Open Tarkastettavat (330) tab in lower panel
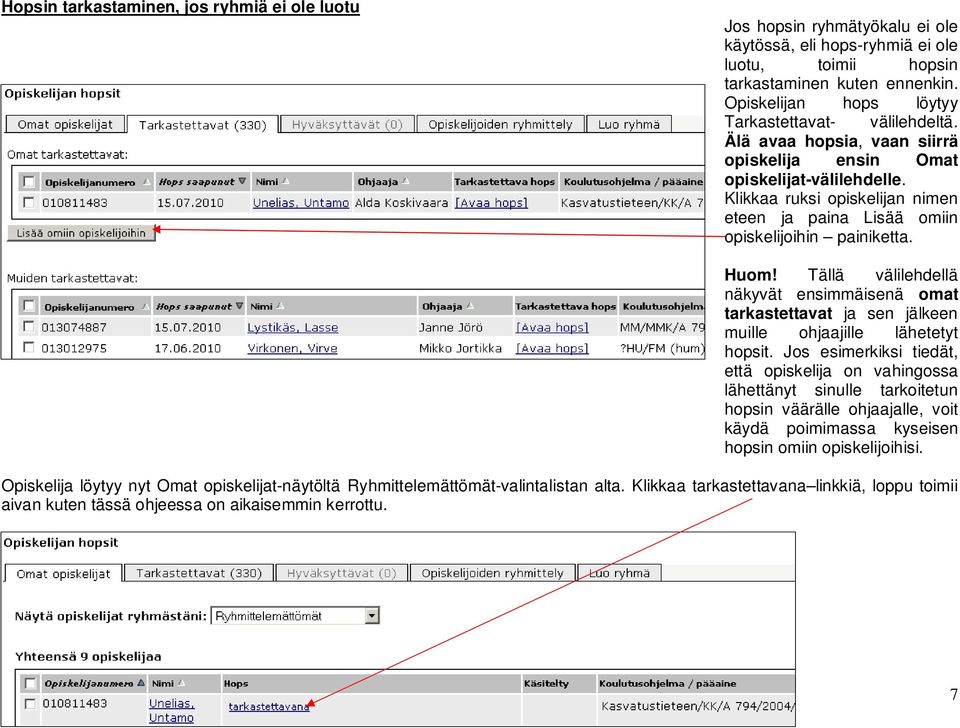 (x=199, y=573)
